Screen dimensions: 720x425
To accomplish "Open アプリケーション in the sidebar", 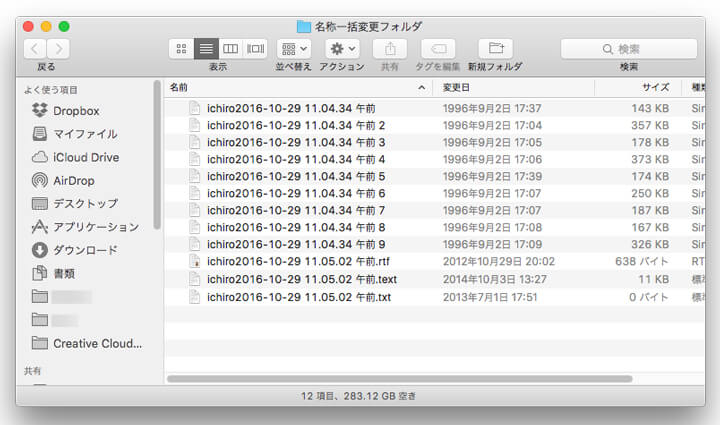I will pyautogui.click(x=85, y=227).
